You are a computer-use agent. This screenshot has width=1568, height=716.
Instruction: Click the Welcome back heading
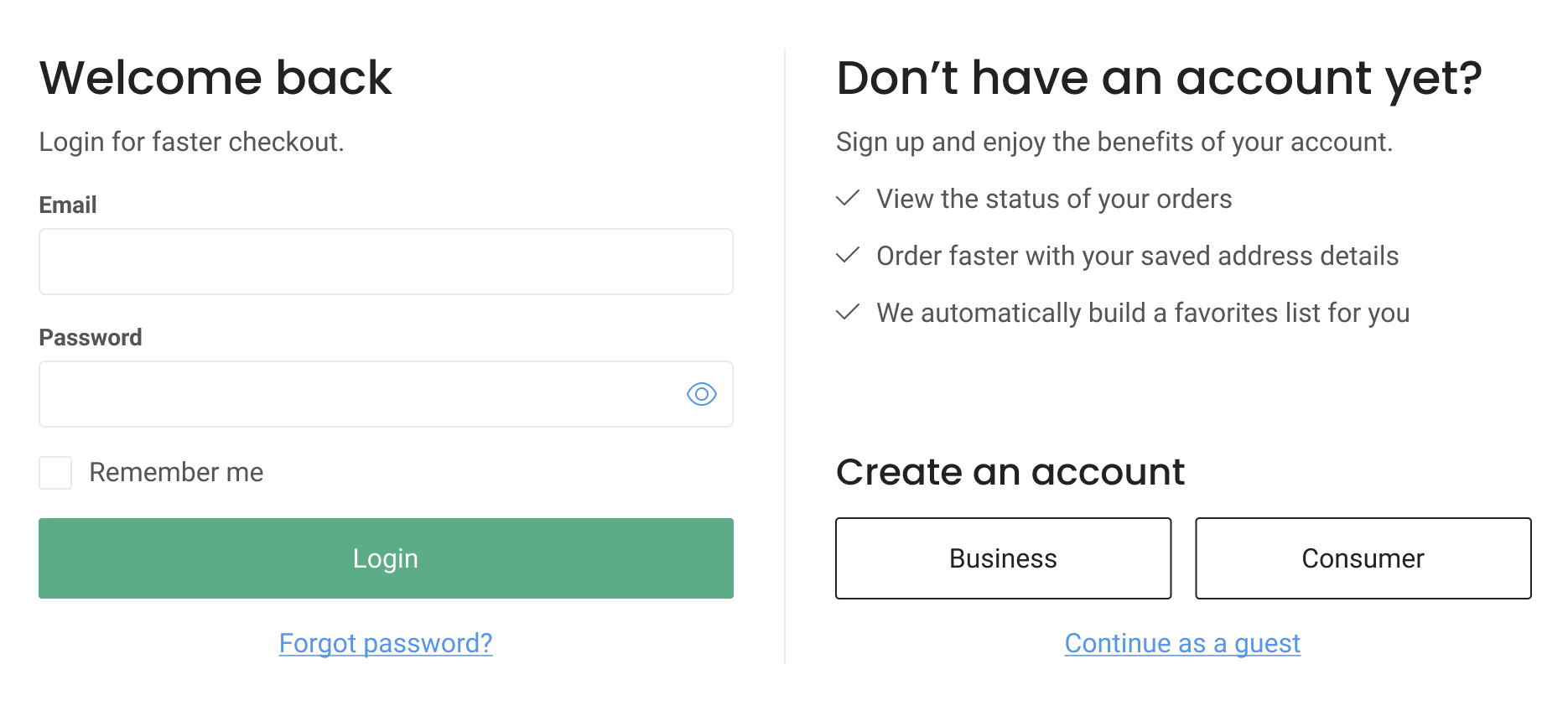pos(215,78)
